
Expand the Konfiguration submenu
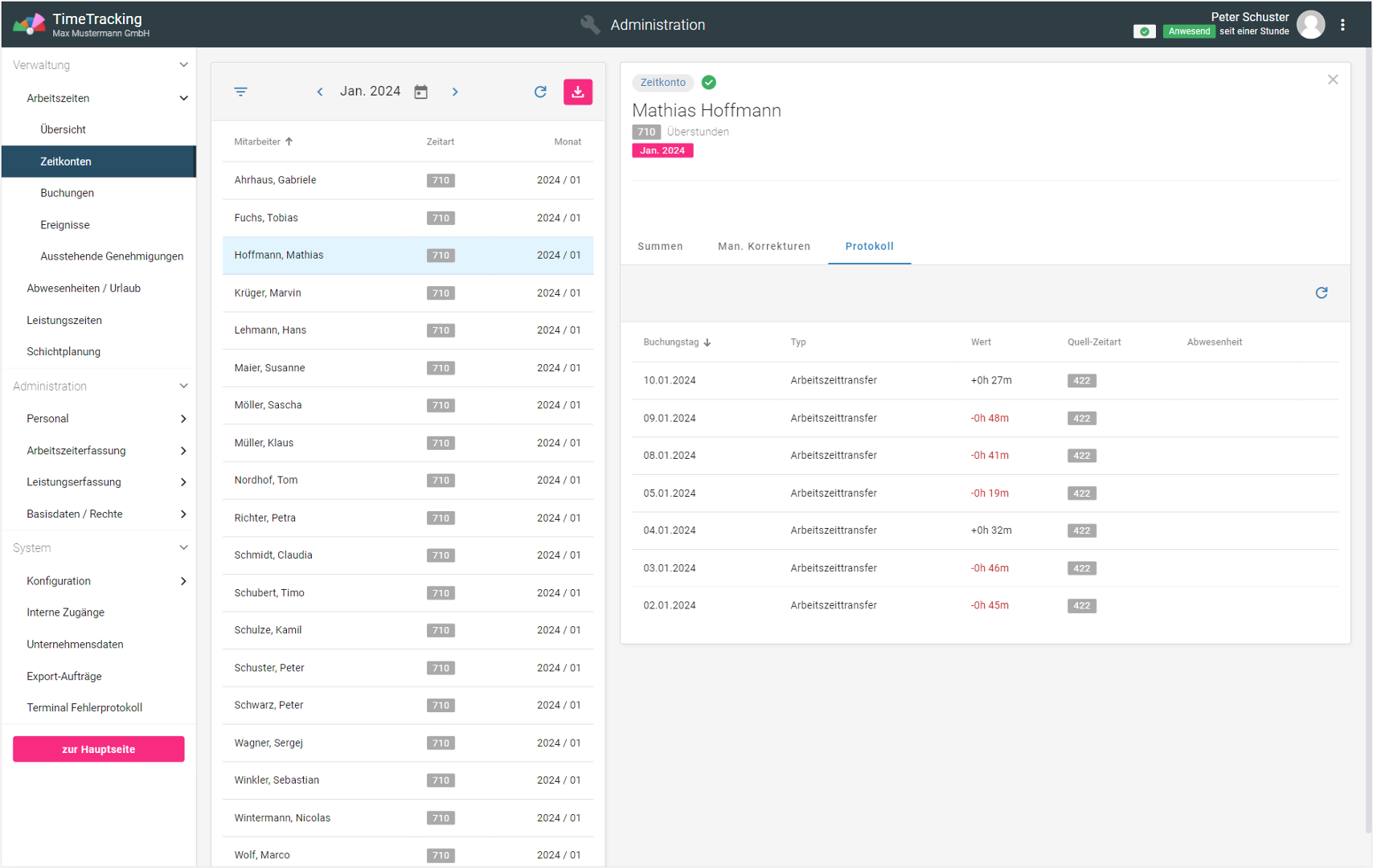[183, 581]
